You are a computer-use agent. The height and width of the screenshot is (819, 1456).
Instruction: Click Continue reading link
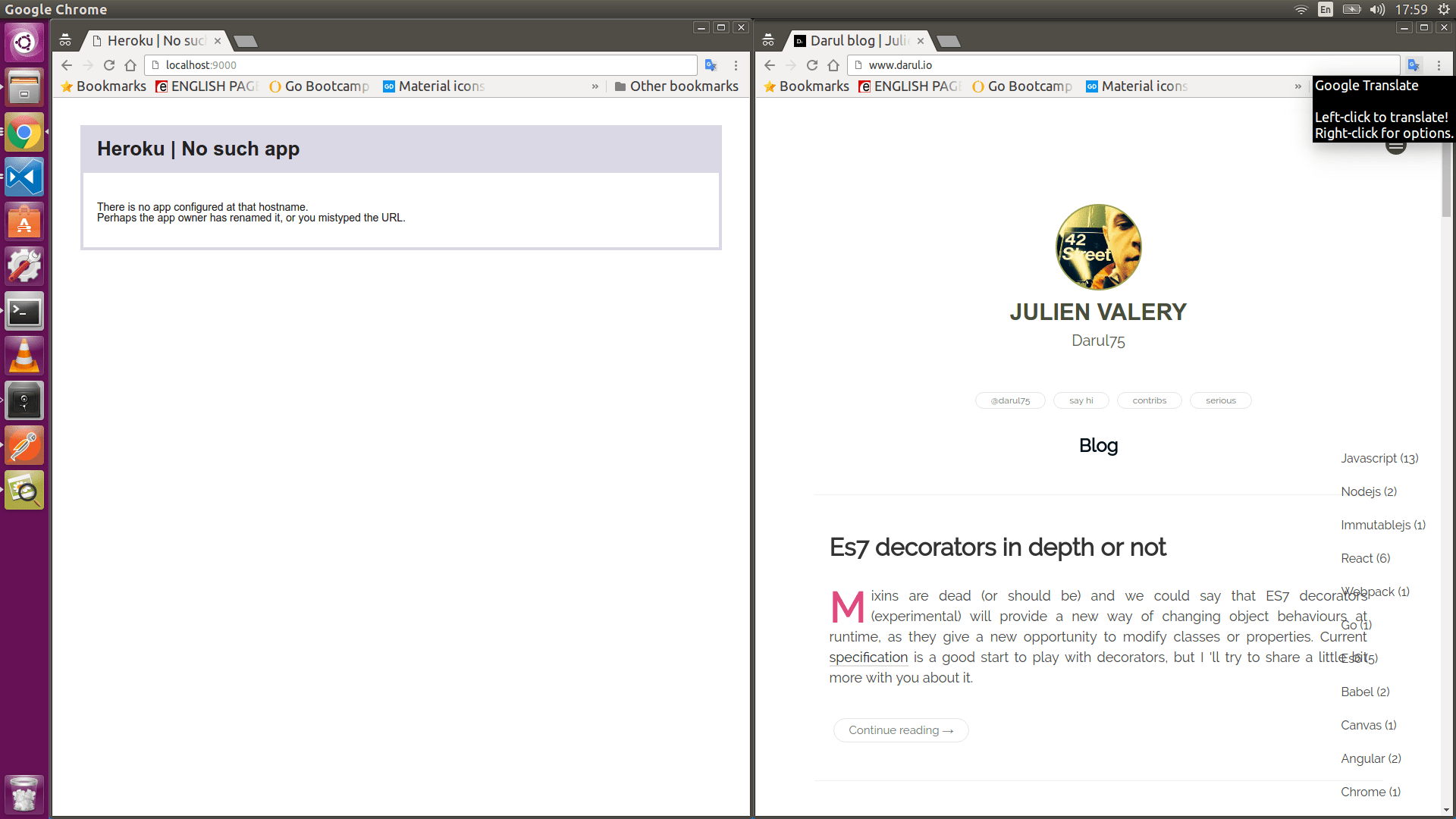click(x=900, y=730)
